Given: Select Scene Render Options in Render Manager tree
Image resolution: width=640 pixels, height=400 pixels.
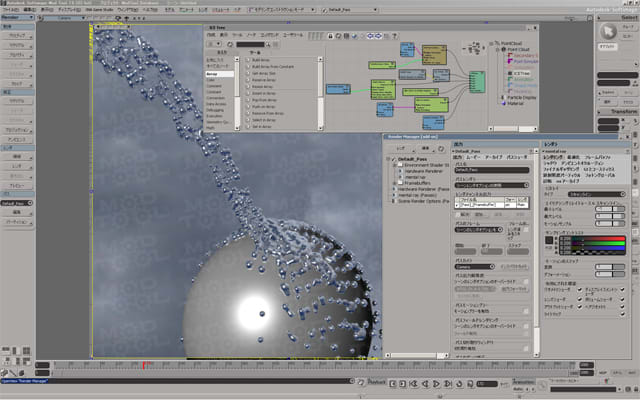Looking at the screenshot, I should click(x=423, y=202).
